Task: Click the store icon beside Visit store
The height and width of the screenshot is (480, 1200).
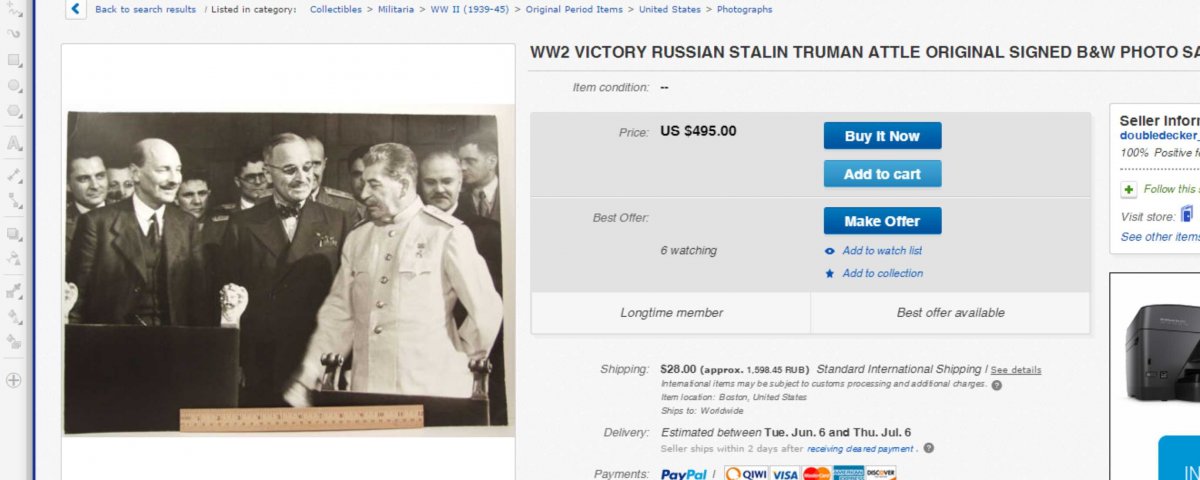Action: 1187,214
